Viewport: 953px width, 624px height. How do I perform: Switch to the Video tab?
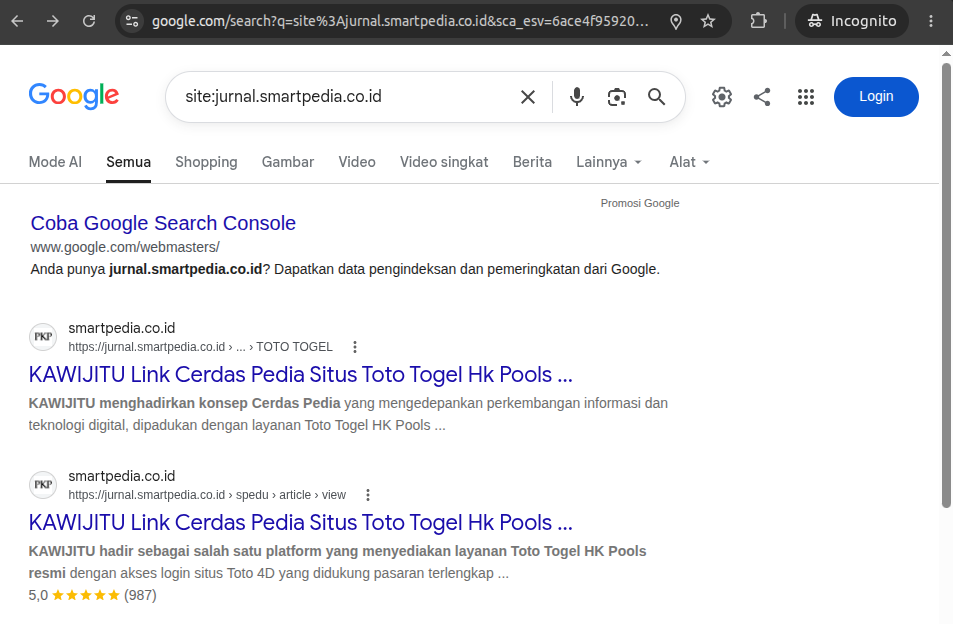(x=357, y=162)
